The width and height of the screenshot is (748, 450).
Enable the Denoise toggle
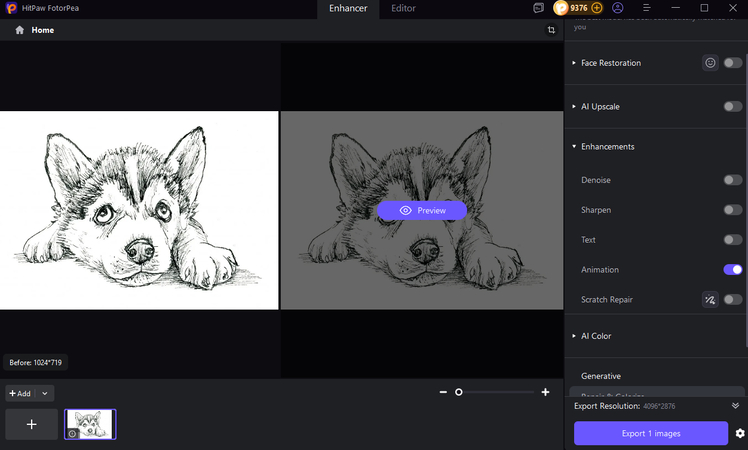733,180
